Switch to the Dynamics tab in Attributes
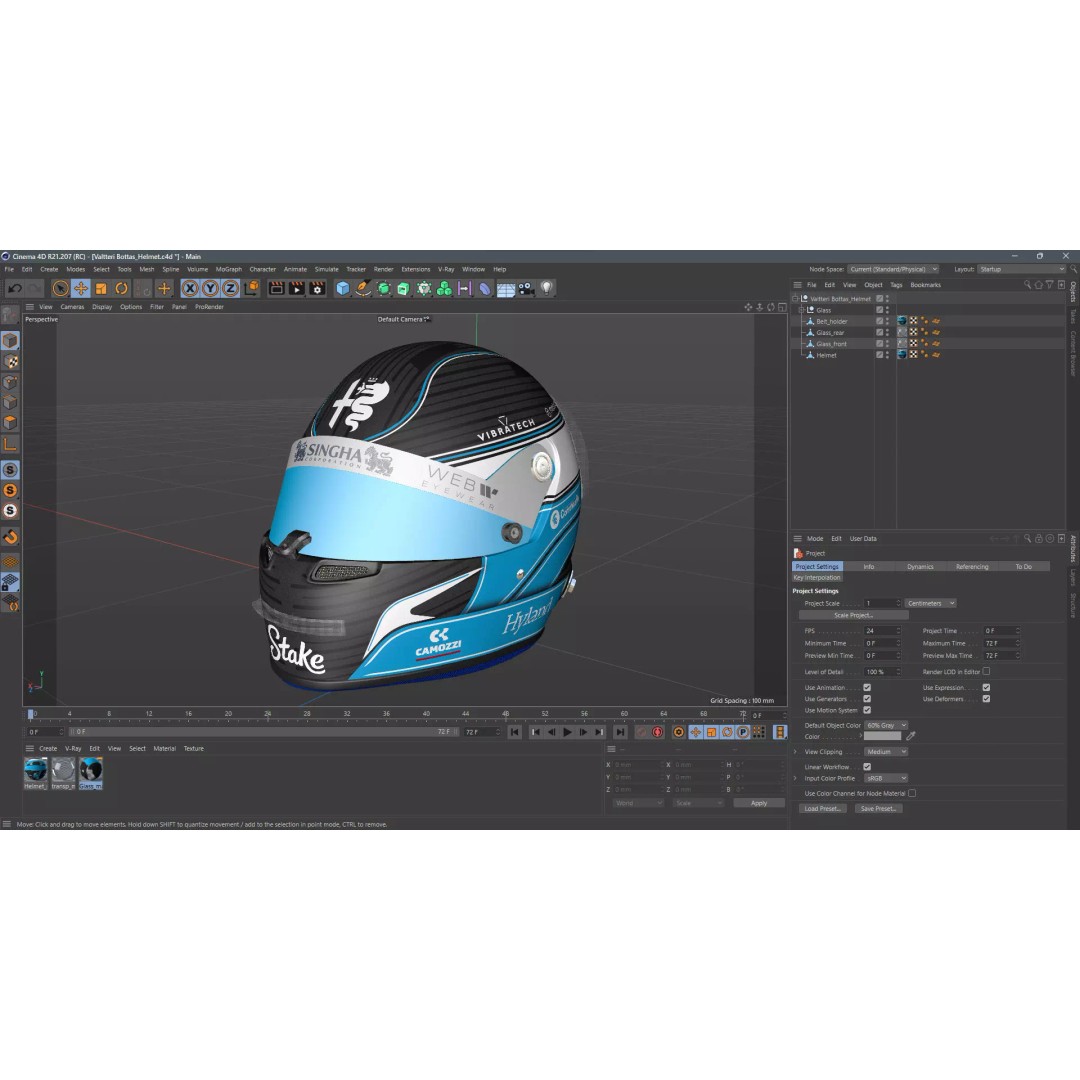Screen dimensions: 1080x1080 point(919,566)
